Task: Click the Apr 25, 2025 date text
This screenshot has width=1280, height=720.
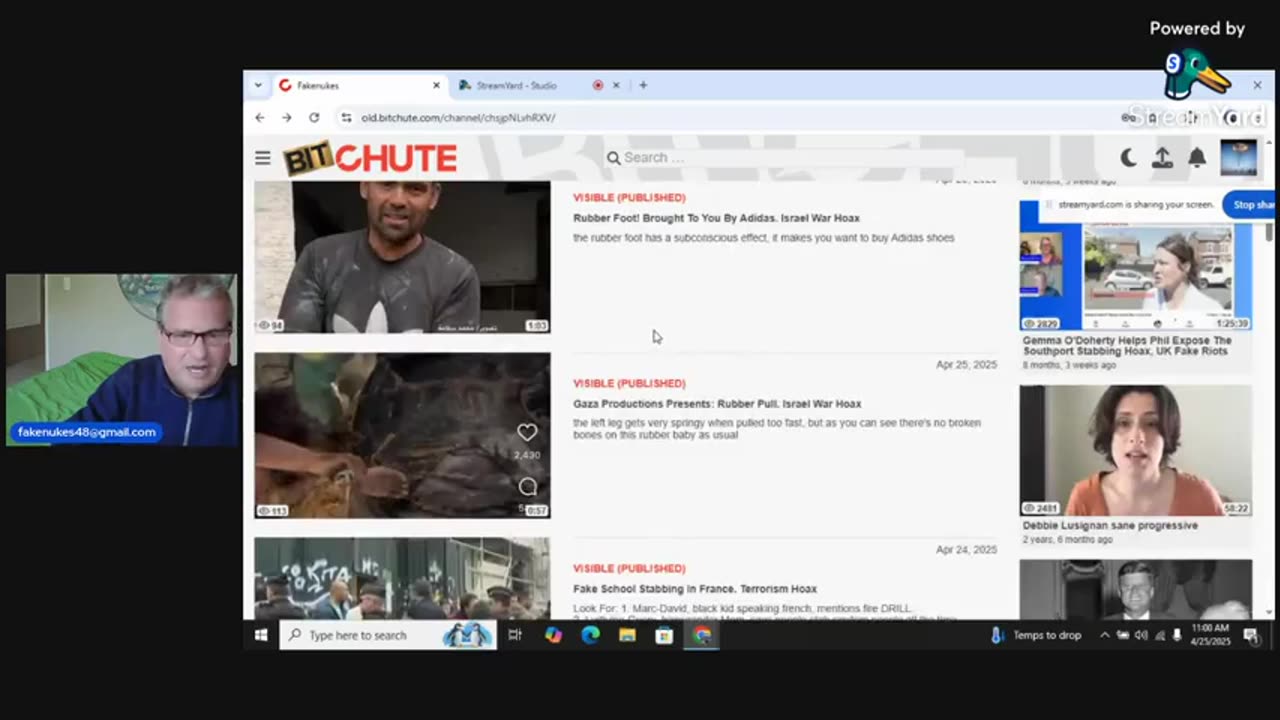Action: 966,365
